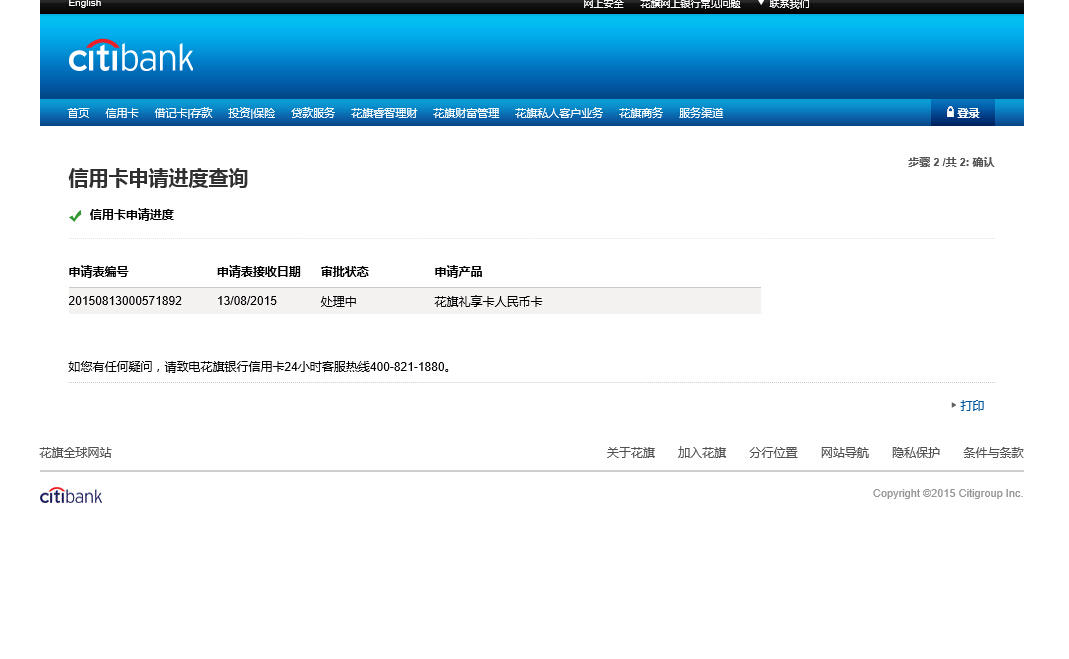Click the hotline text 400-821-1880
The image size is (1069, 659).
(407, 367)
